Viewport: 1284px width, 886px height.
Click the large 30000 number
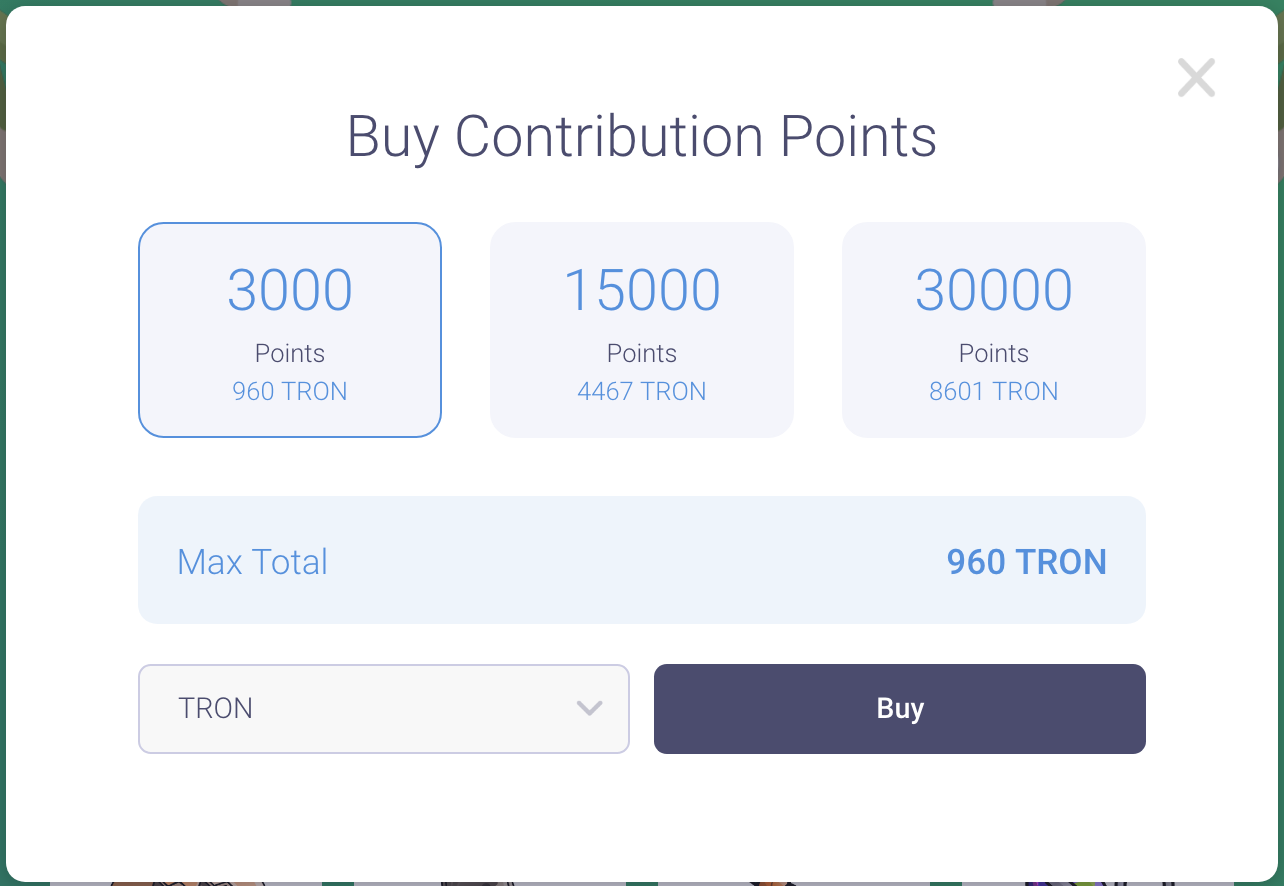click(x=994, y=290)
